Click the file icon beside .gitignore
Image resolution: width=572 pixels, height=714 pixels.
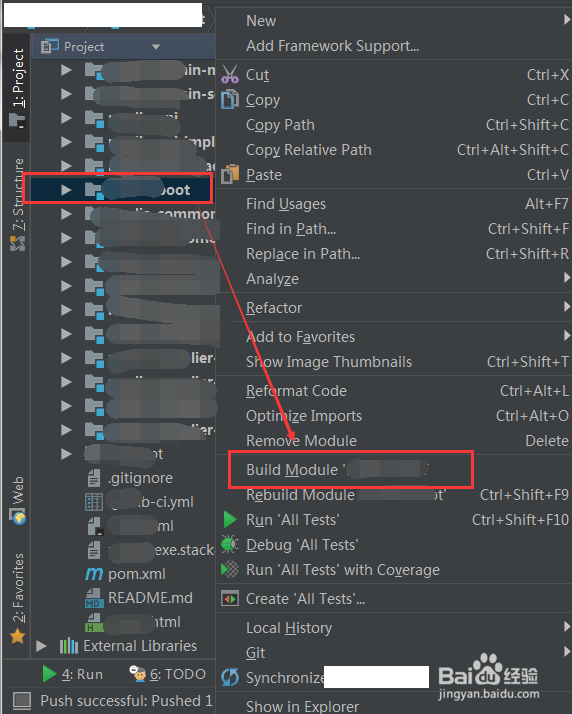(94, 478)
